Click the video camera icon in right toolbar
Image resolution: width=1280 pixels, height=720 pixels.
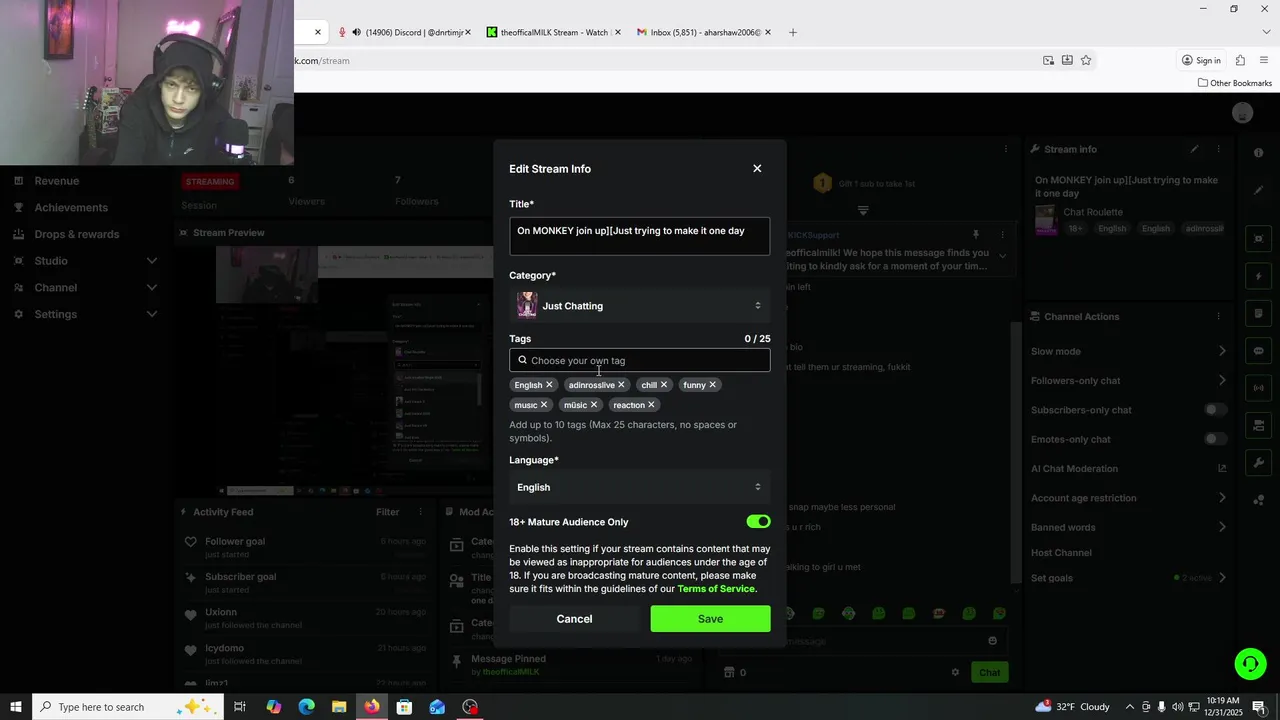click(x=1259, y=239)
